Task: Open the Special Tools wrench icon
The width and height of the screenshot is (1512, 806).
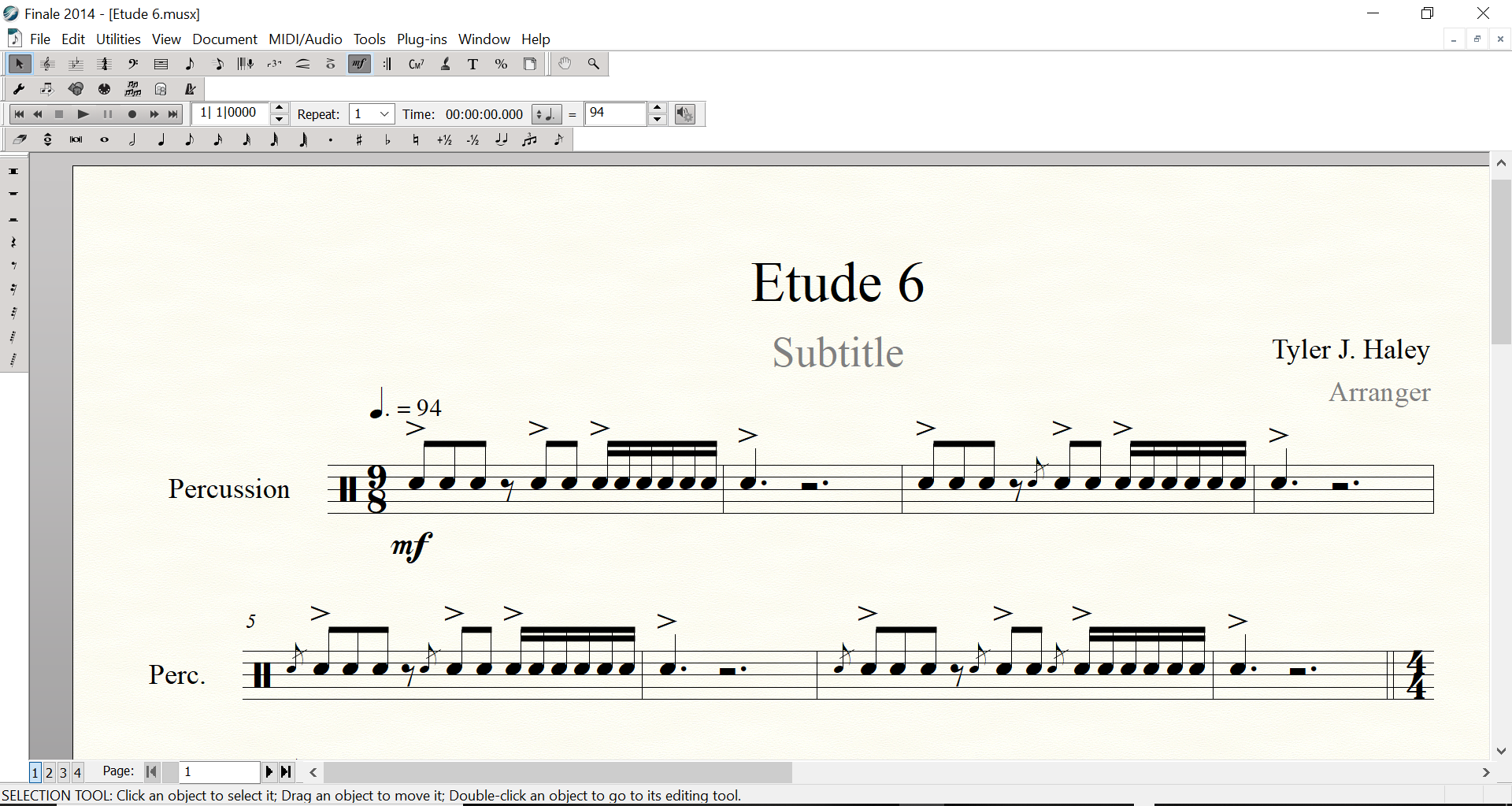Action: click(19, 89)
